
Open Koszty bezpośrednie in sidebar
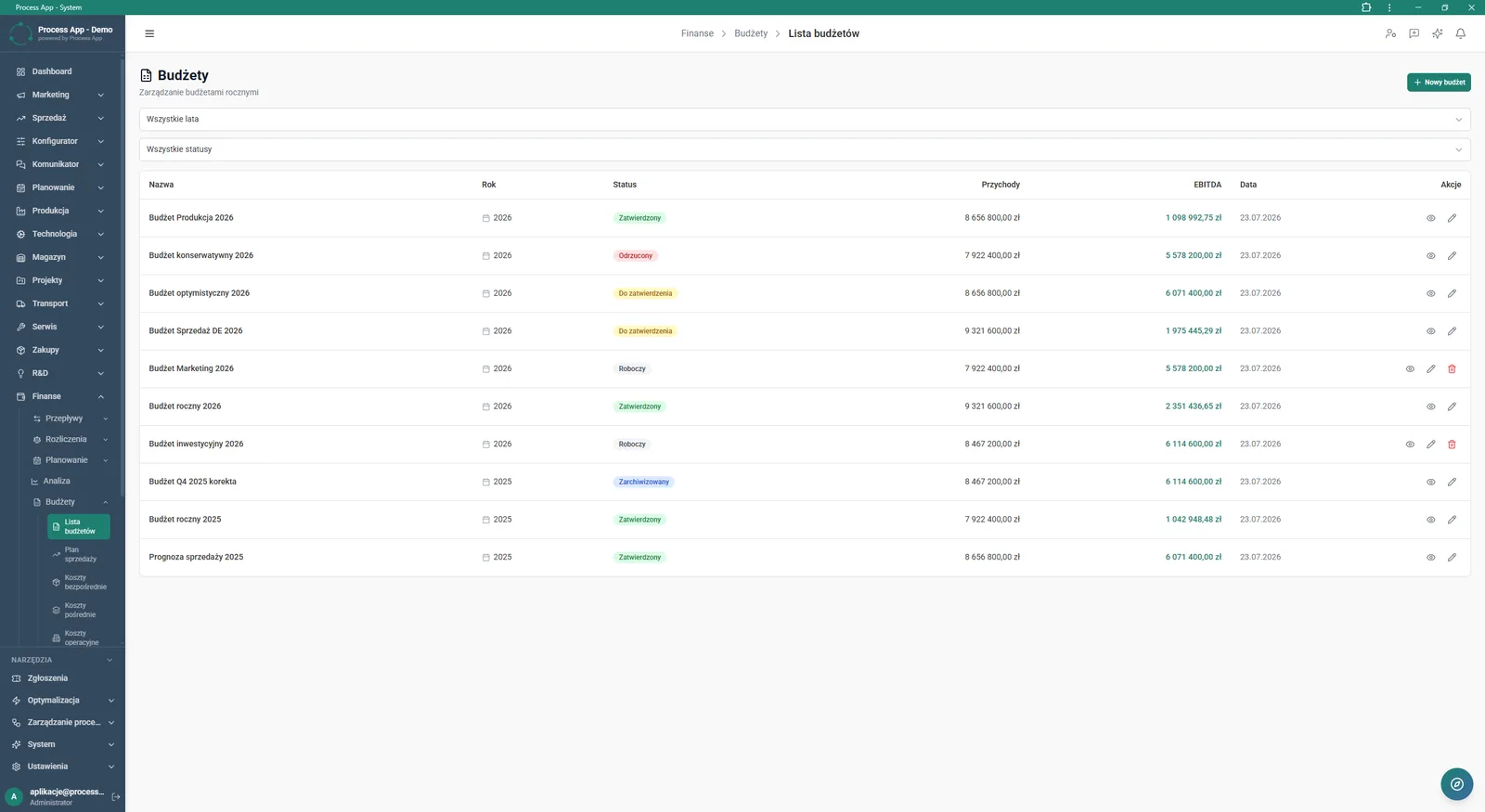point(79,582)
